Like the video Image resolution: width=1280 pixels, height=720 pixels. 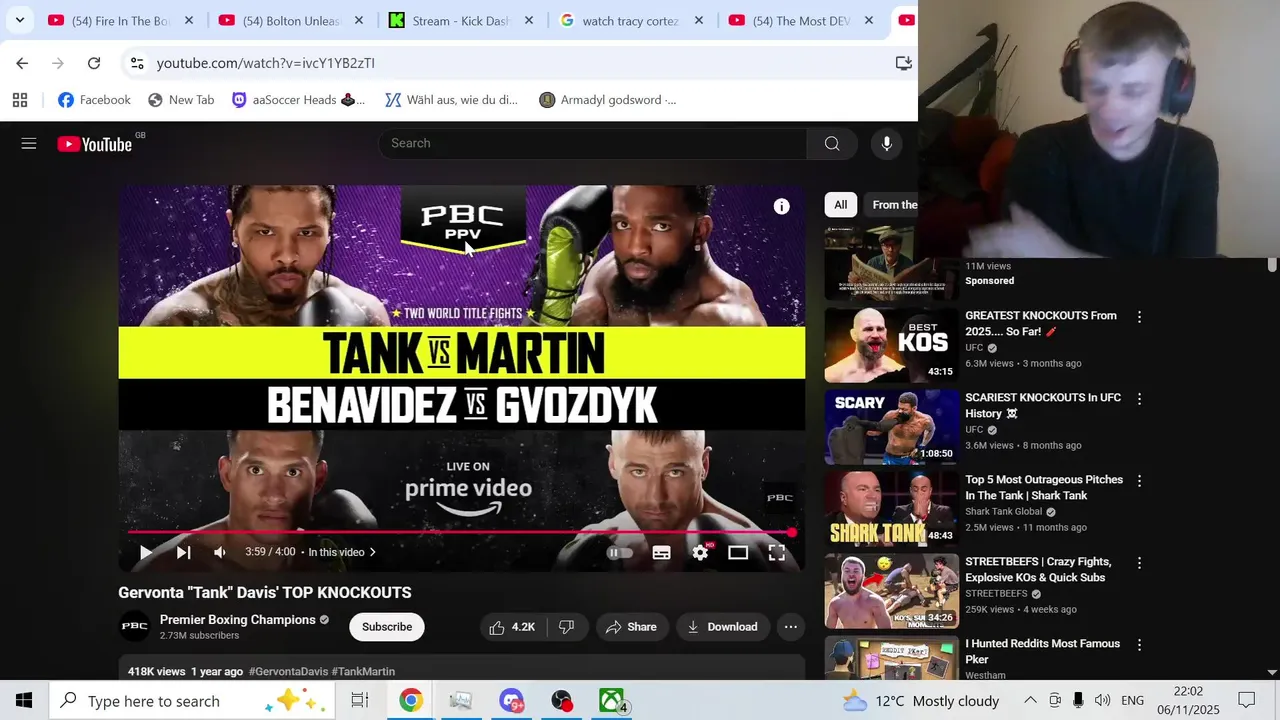tap(512, 627)
